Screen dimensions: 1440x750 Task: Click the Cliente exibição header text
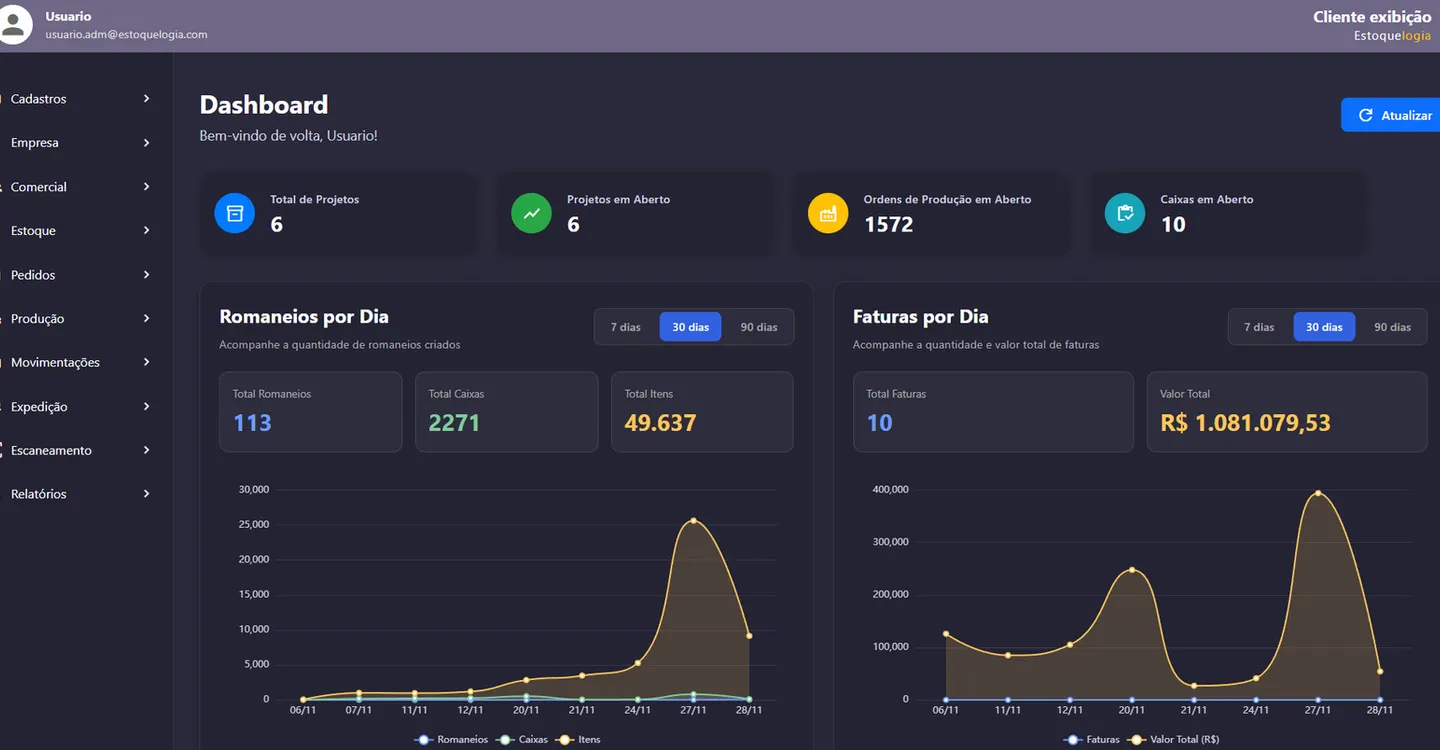point(1372,17)
